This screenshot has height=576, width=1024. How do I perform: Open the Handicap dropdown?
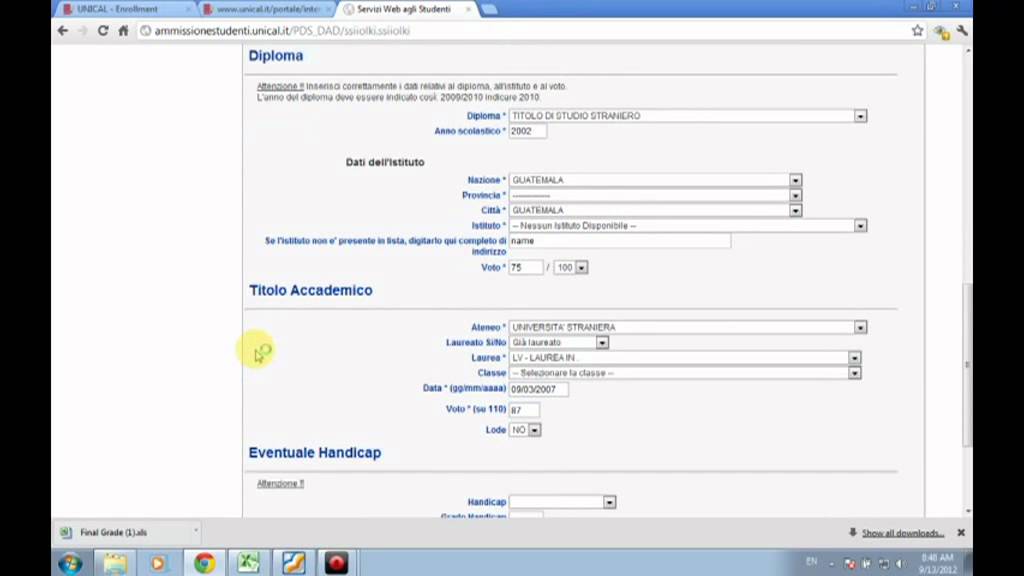(x=562, y=502)
